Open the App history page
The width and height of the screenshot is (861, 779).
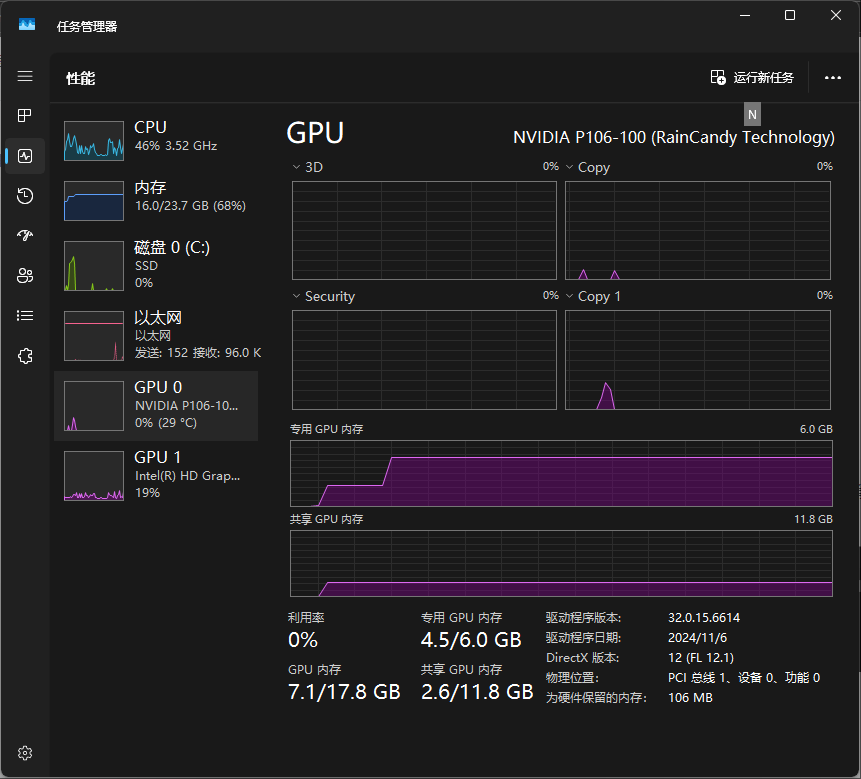pos(24,196)
